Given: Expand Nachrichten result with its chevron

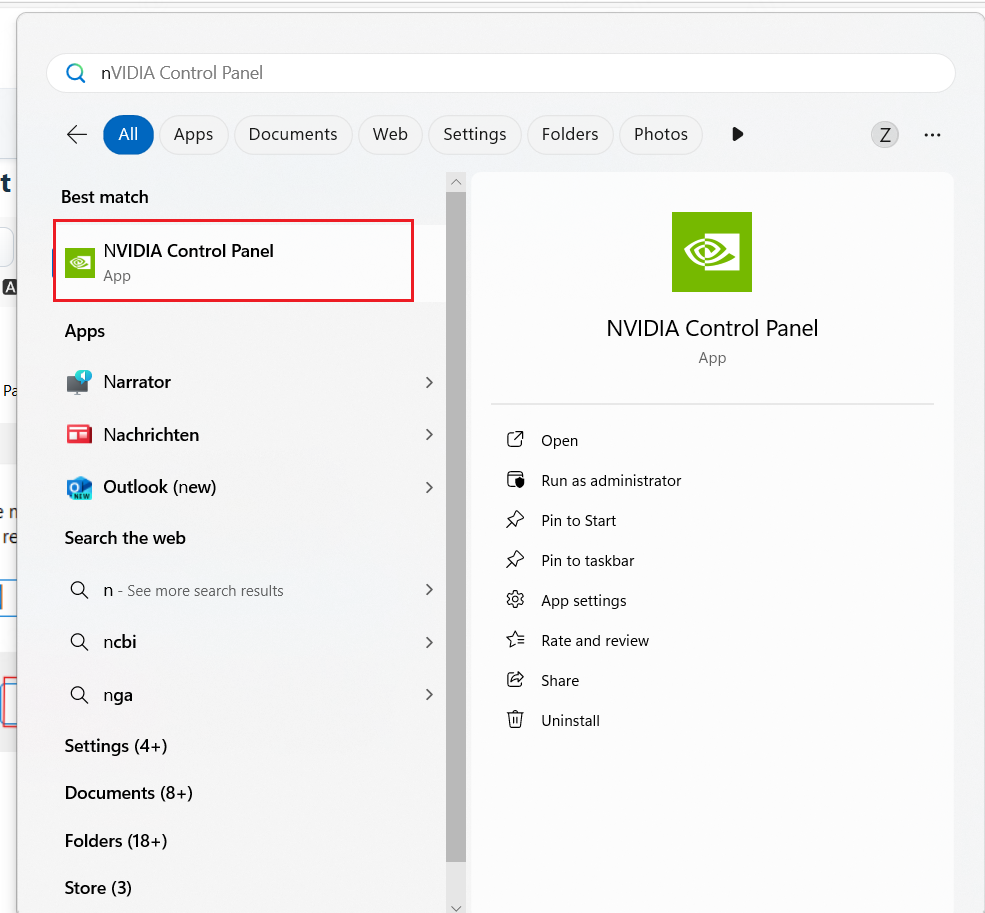Looking at the screenshot, I should (429, 434).
